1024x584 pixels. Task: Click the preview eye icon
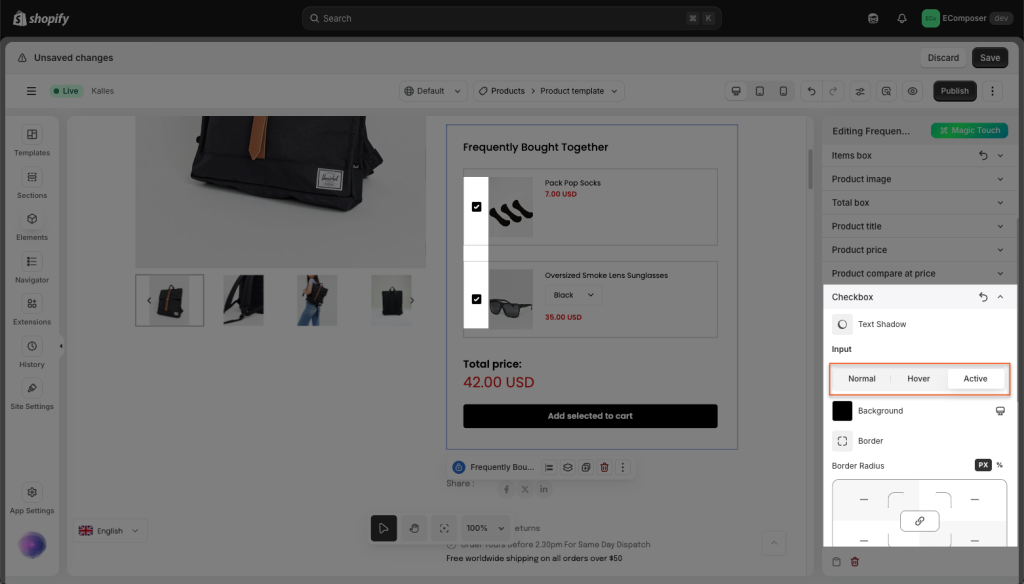(912, 91)
